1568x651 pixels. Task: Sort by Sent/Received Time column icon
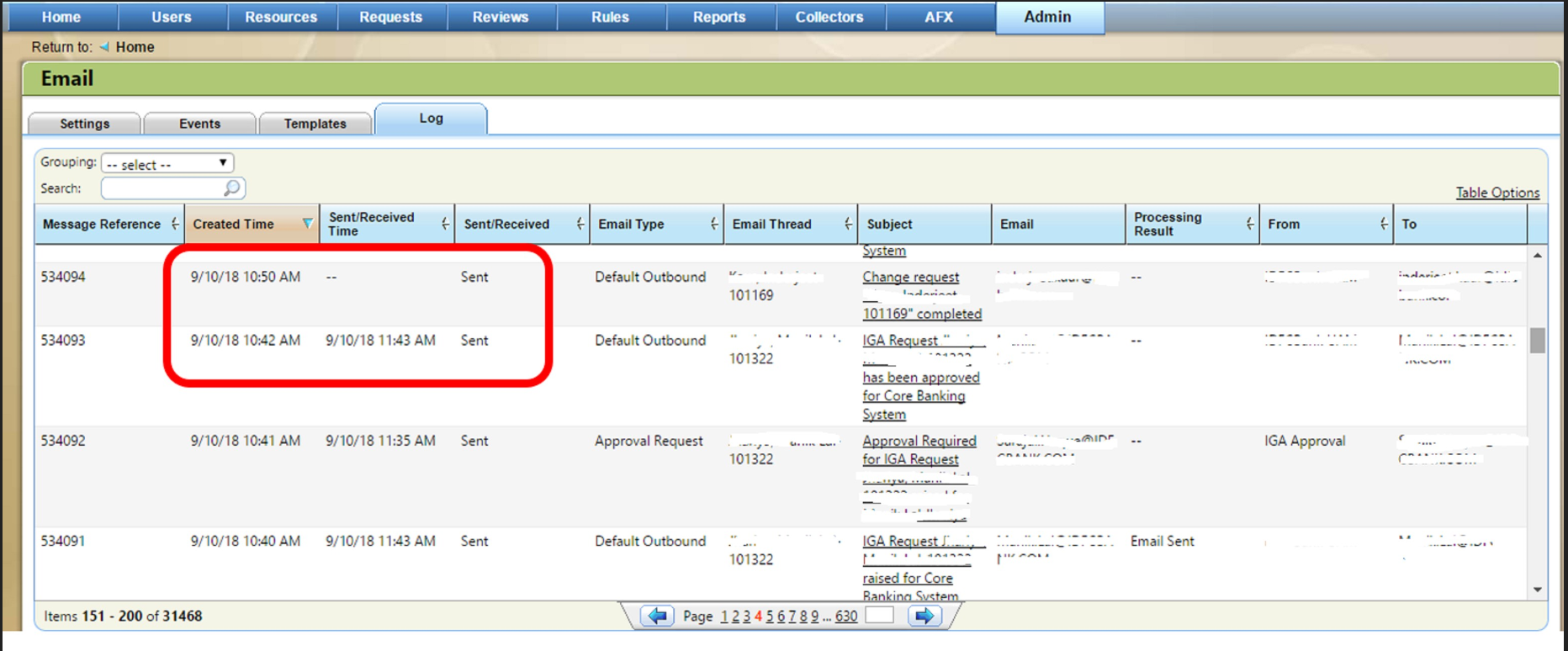coord(445,224)
